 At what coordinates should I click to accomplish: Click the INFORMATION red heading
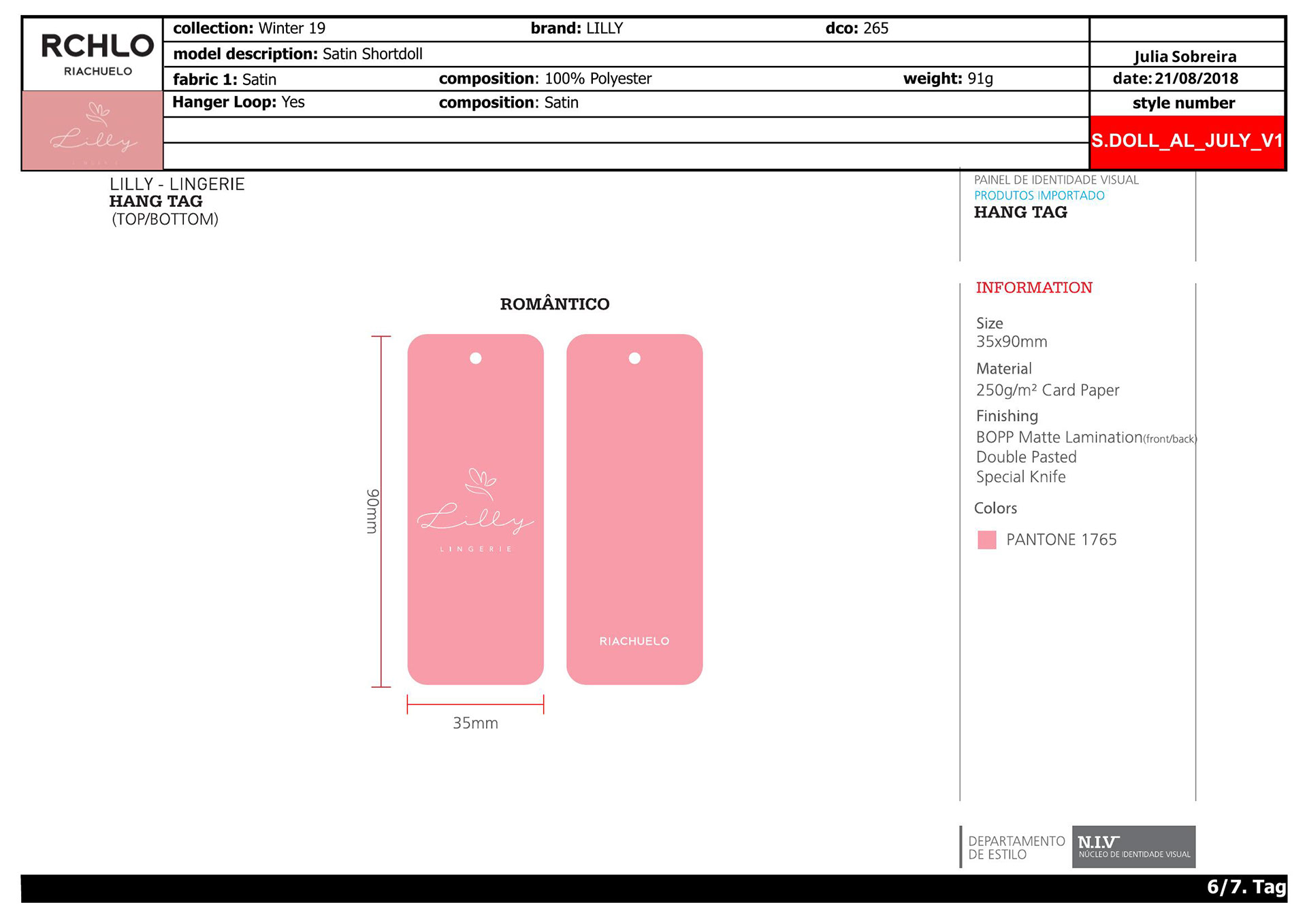click(x=1033, y=288)
